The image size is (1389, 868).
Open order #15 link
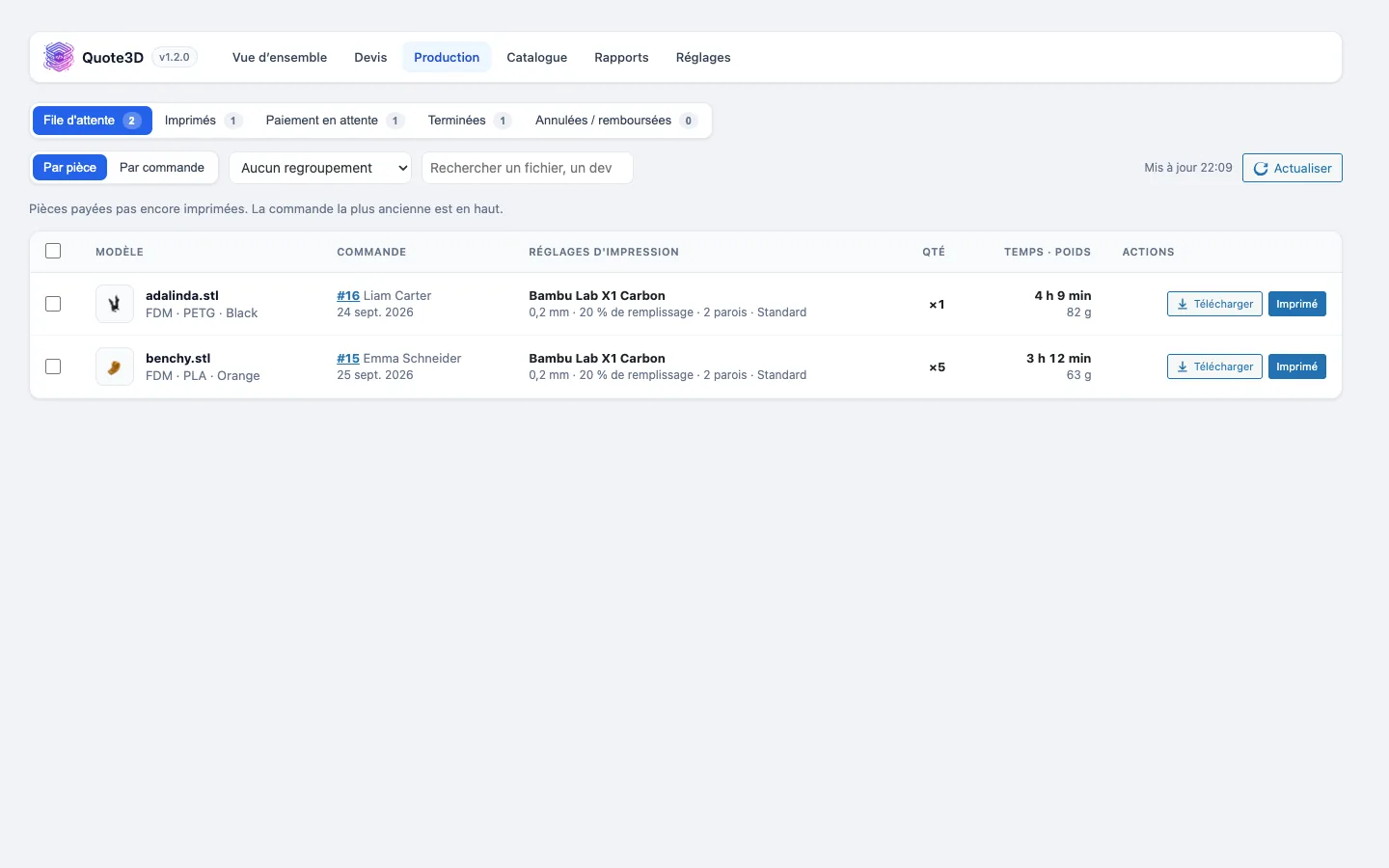coord(348,359)
